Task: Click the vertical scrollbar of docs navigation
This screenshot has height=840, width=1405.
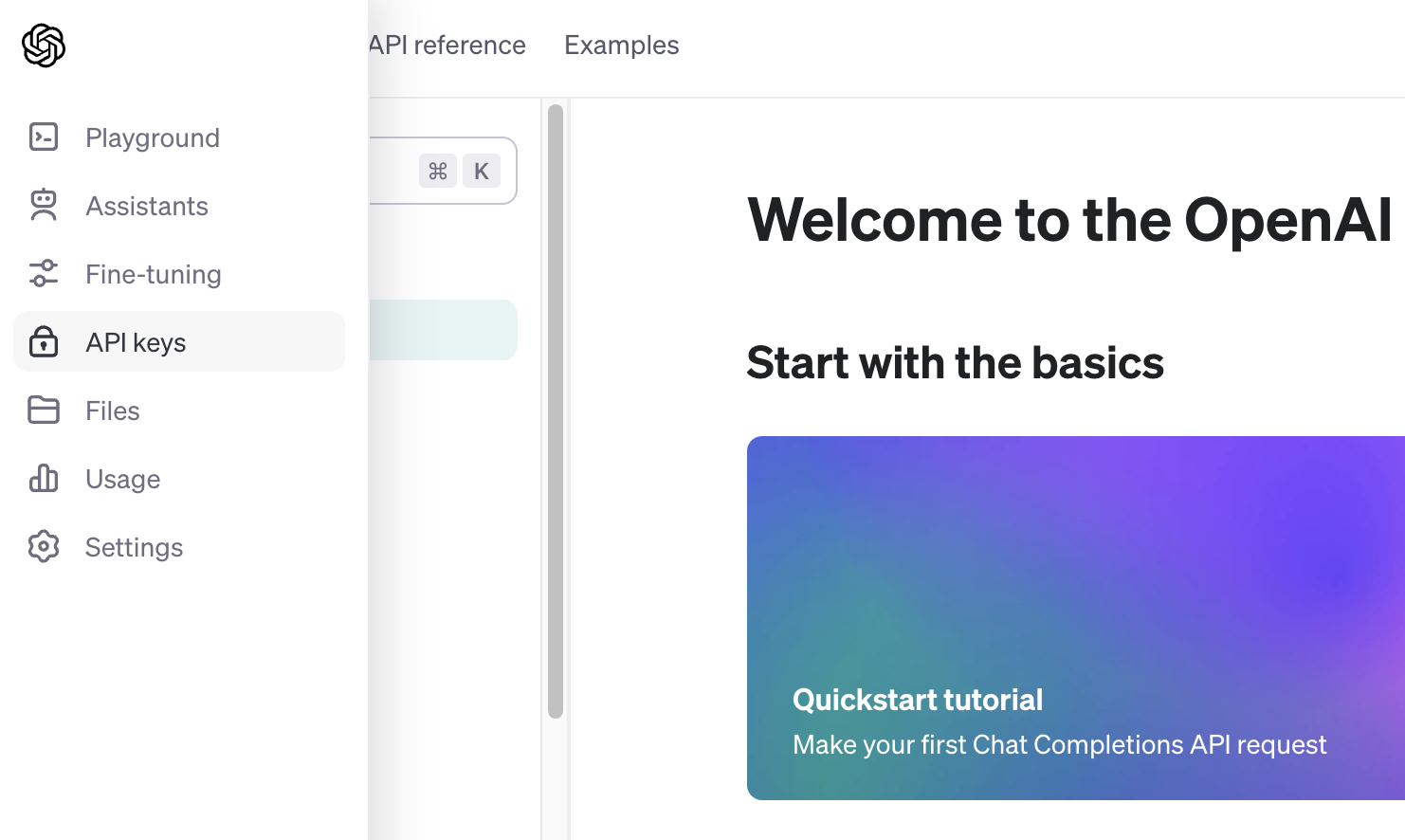Action: point(556,411)
